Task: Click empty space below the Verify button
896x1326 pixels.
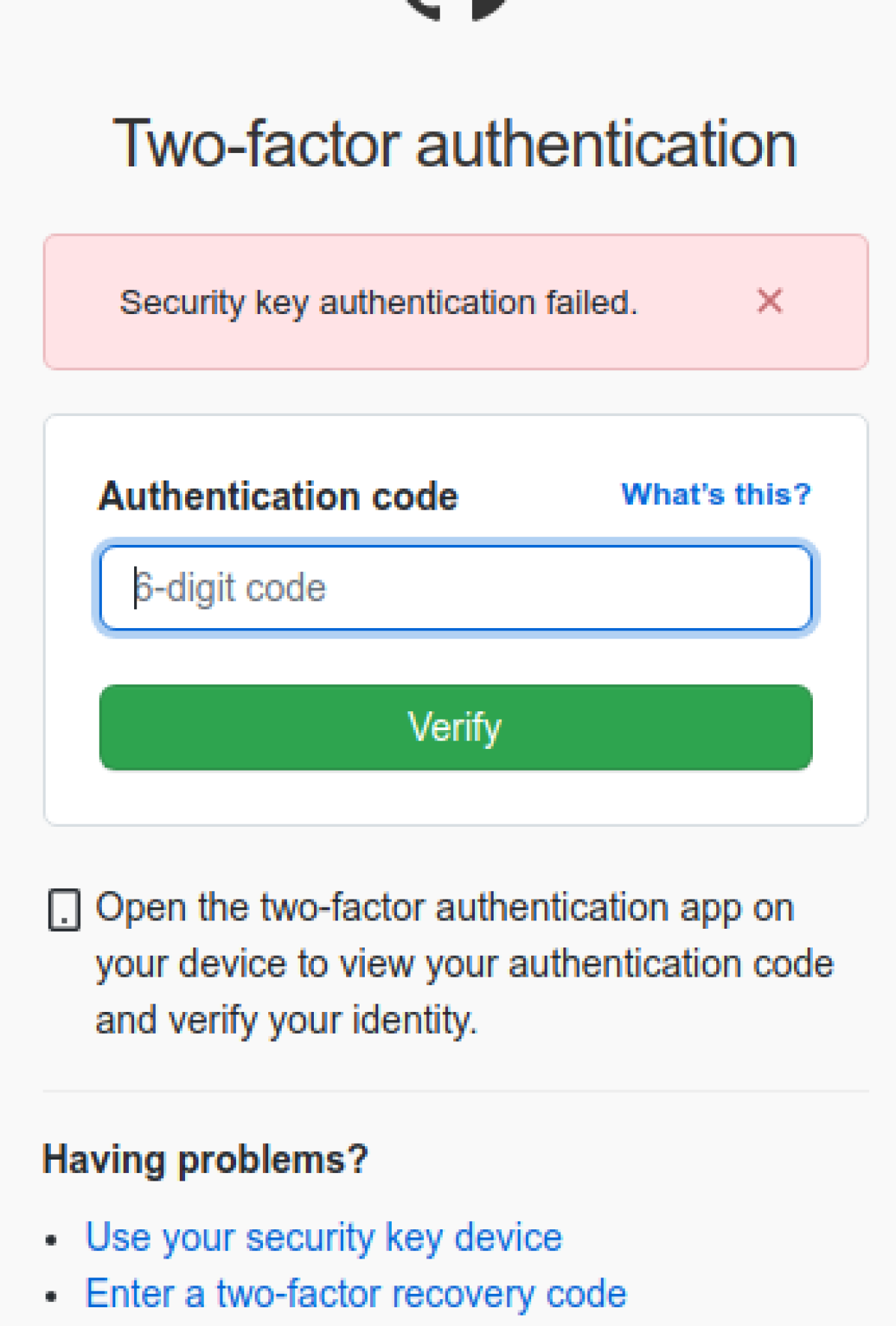Action: click(455, 798)
